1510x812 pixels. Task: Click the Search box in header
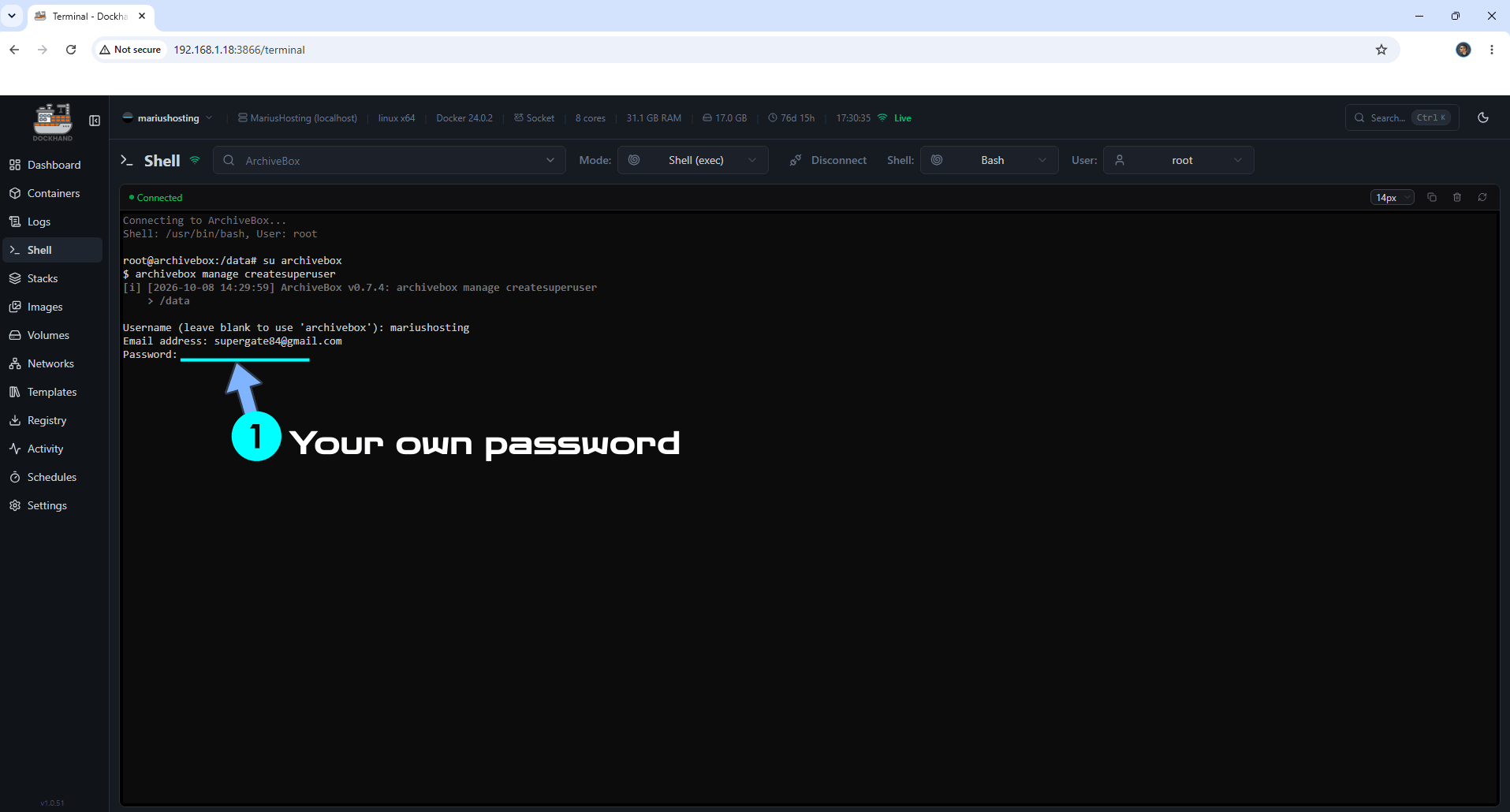(1402, 117)
